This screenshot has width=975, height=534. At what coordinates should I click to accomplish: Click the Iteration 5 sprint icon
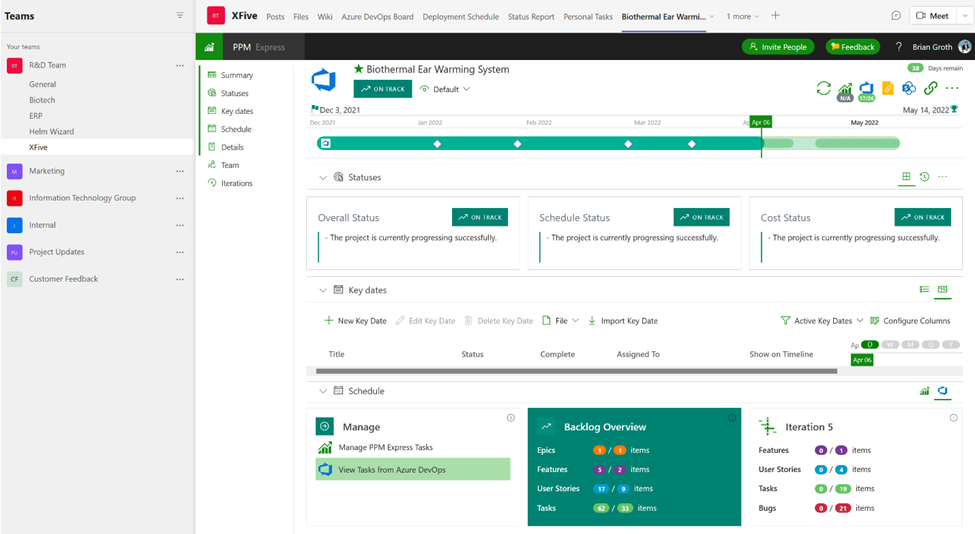click(768, 426)
